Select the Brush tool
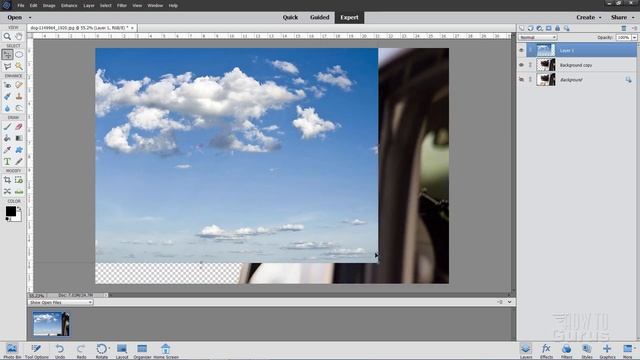The width and height of the screenshot is (640, 360). pyautogui.click(x=7, y=127)
